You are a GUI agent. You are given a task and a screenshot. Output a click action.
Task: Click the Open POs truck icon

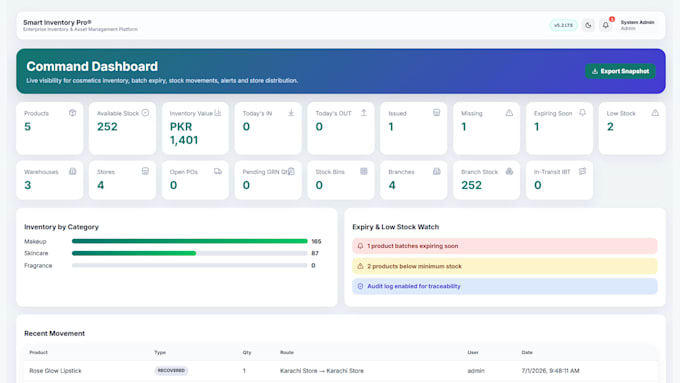click(218, 171)
